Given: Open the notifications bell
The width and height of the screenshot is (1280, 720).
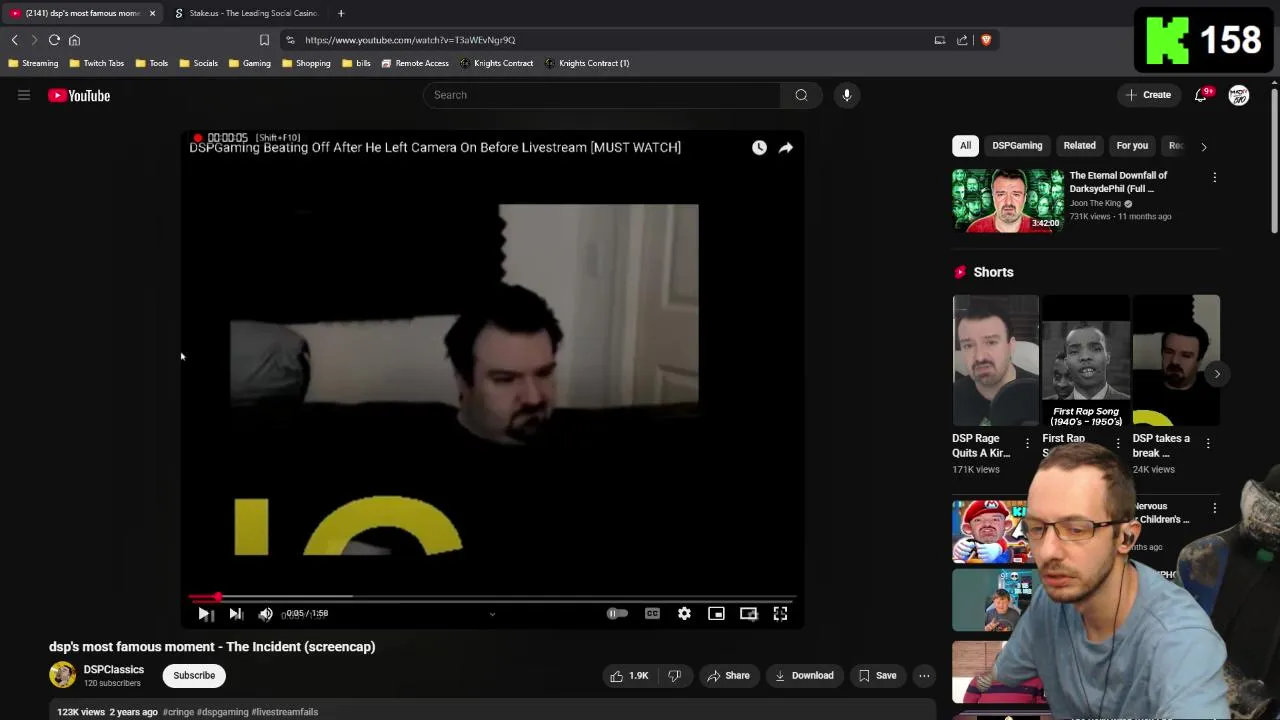Looking at the screenshot, I should 1201,95.
